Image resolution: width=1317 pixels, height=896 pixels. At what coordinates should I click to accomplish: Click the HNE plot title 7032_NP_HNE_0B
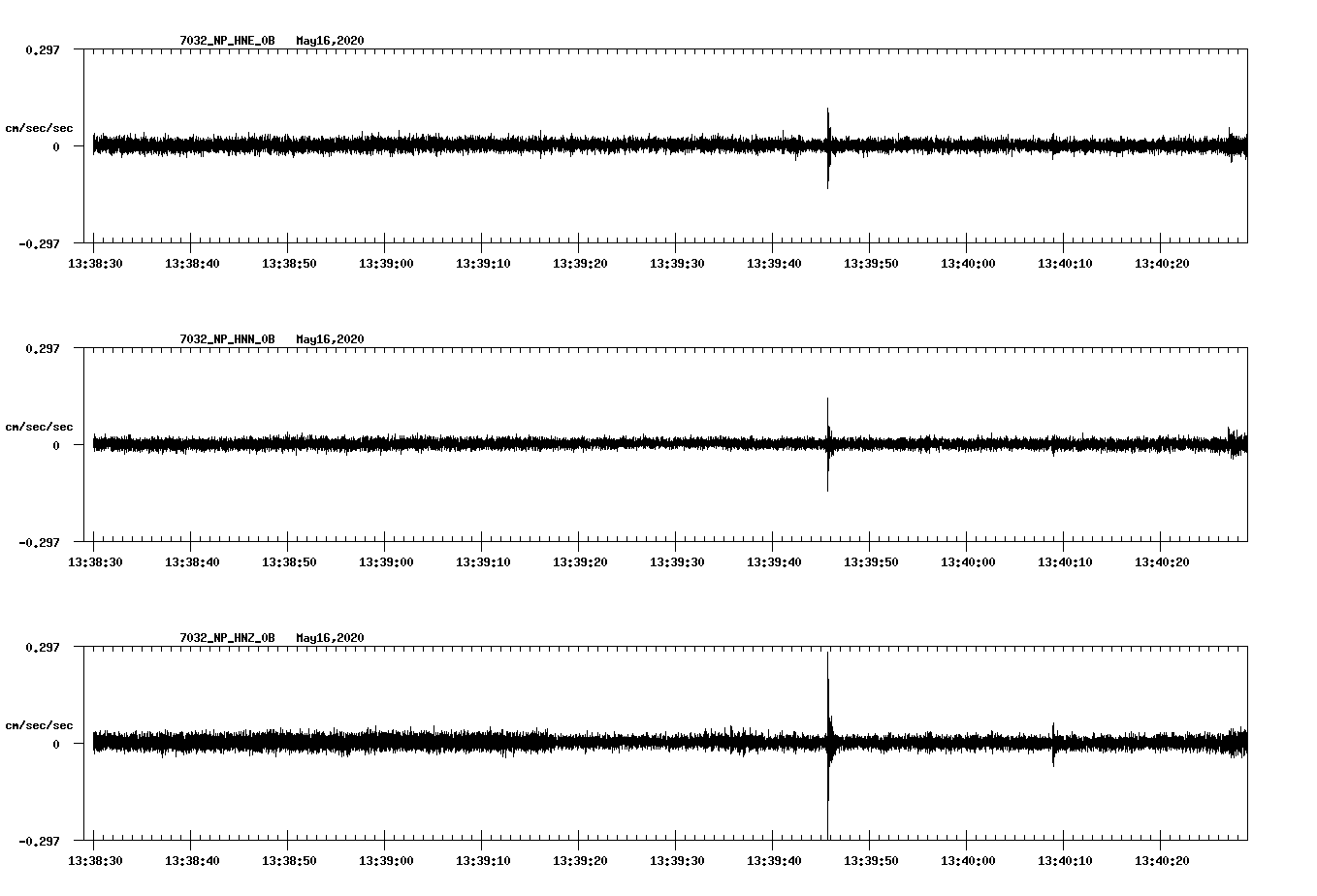tap(227, 41)
